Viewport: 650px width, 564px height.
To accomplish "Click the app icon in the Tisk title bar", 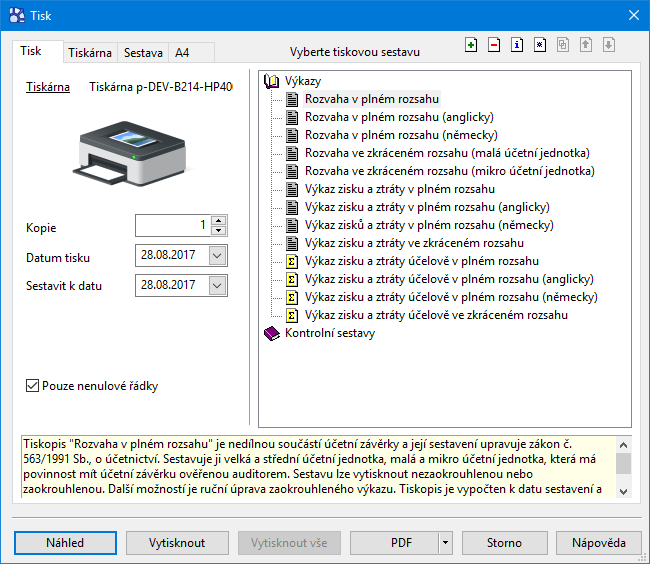I will coord(17,15).
